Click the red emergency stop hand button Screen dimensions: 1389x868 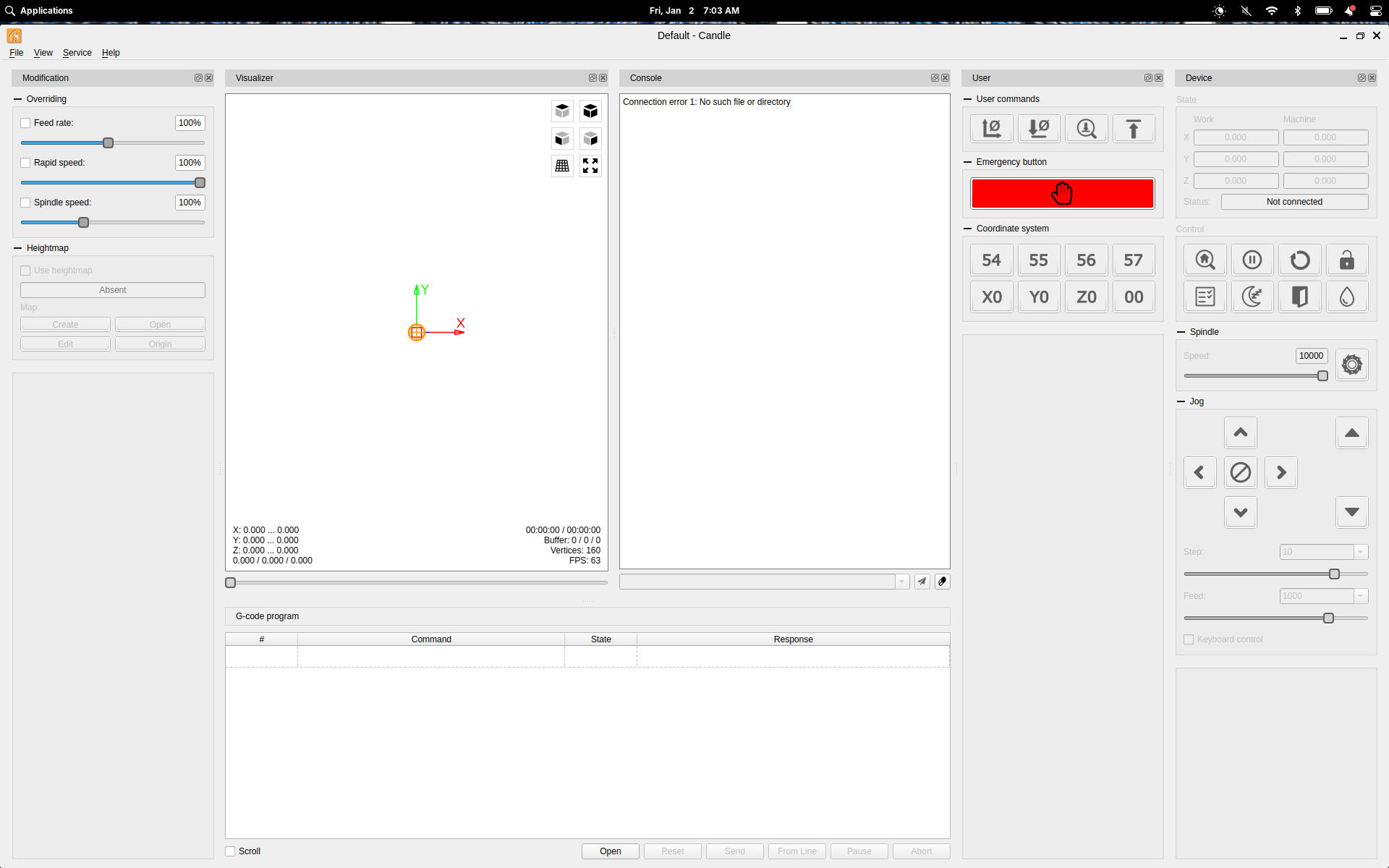pos(1062,194)
